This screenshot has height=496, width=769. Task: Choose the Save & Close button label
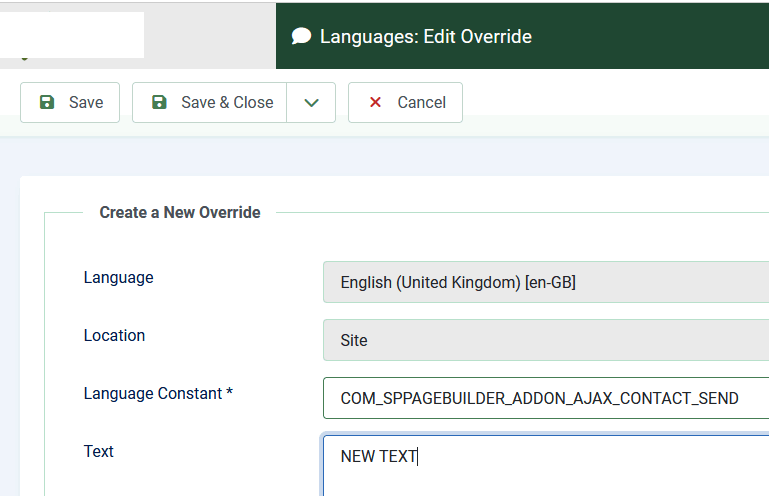[x=227, y=102]
